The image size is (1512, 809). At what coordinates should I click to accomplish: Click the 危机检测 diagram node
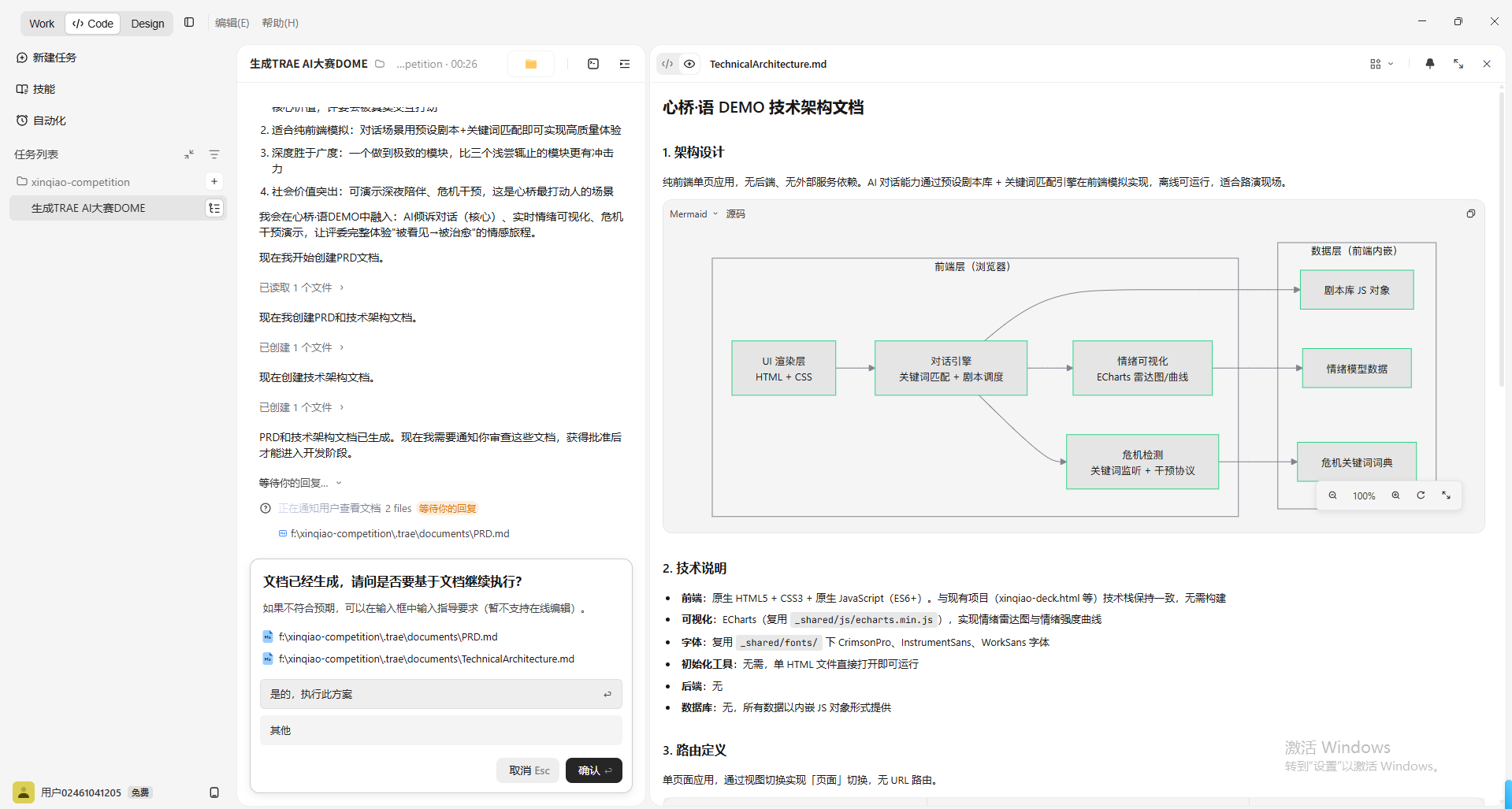tap(1142, 462)
